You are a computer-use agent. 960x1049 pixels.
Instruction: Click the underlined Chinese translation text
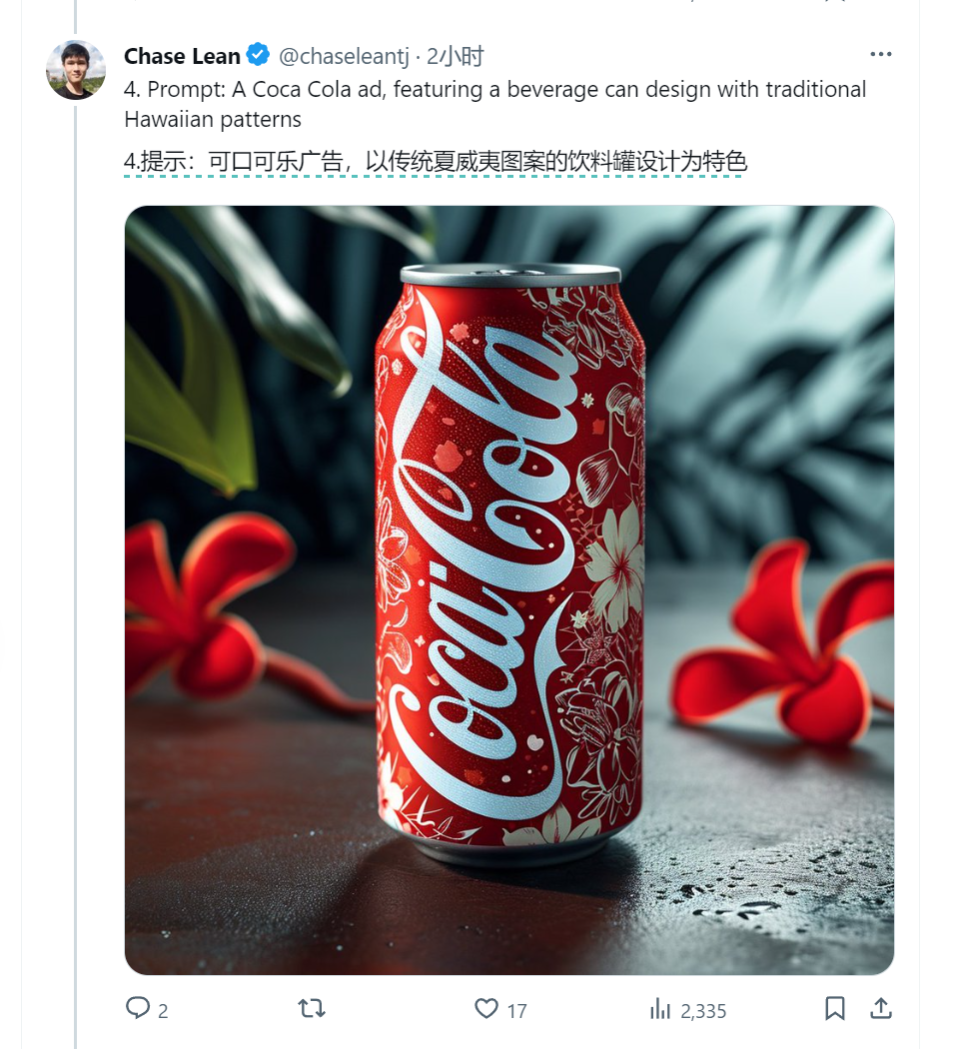coord(435,160)
